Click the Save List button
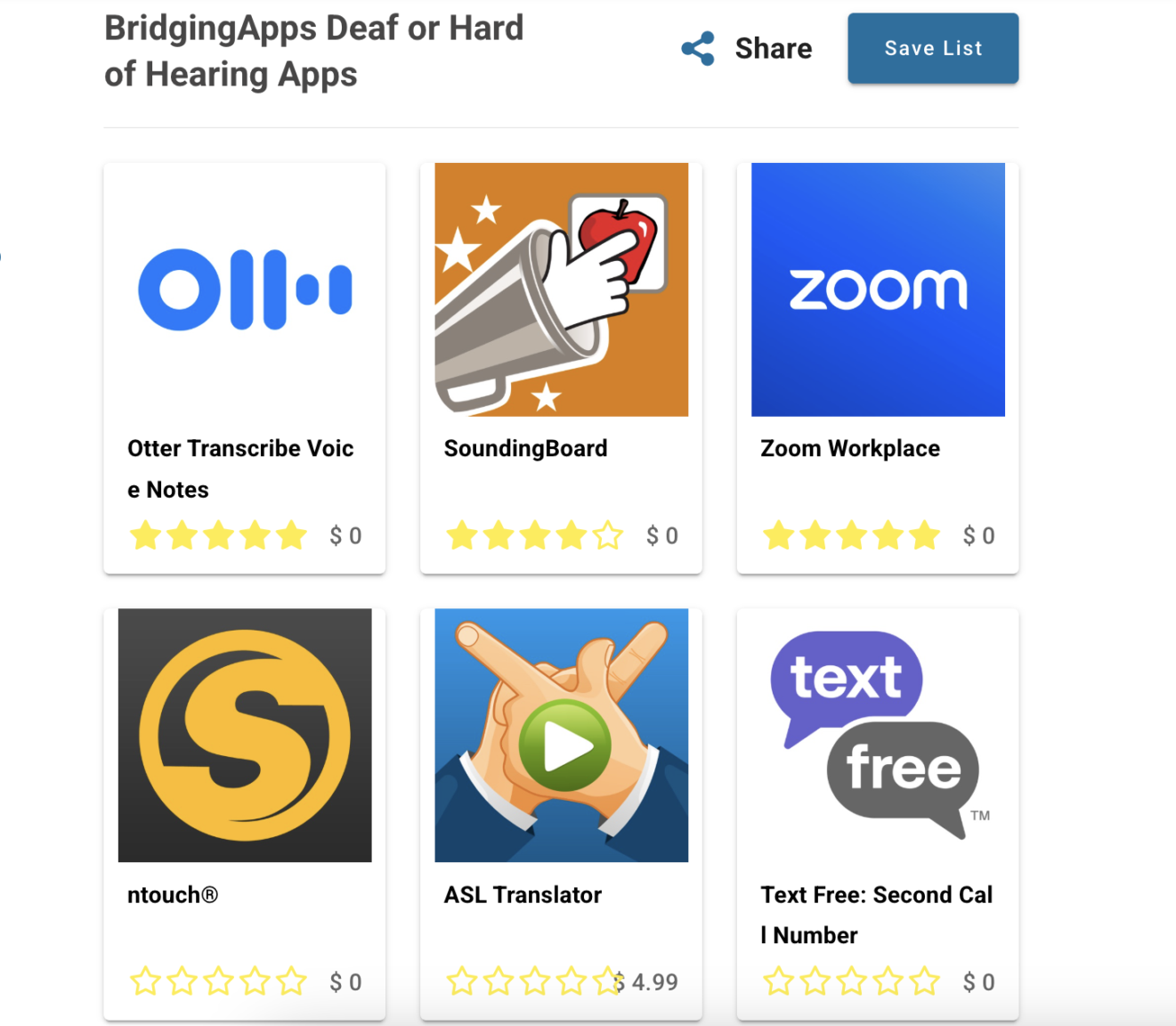This screenshot has height=1026, width=1176. point(933,48)
